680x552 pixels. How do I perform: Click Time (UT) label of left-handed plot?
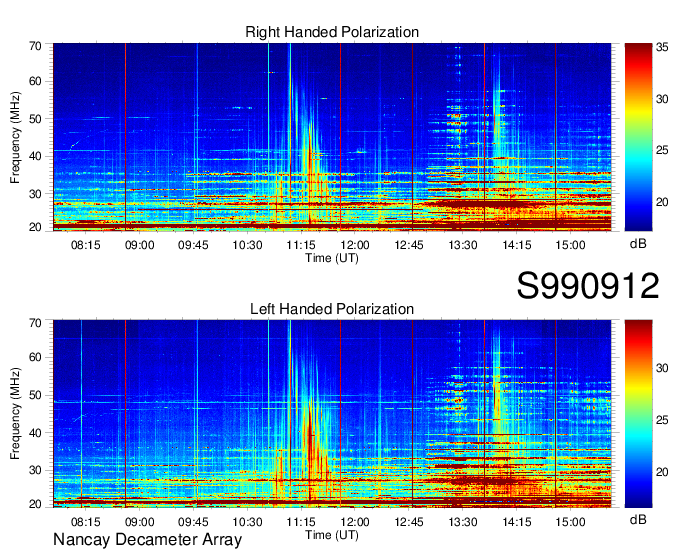tap(332, 535)
